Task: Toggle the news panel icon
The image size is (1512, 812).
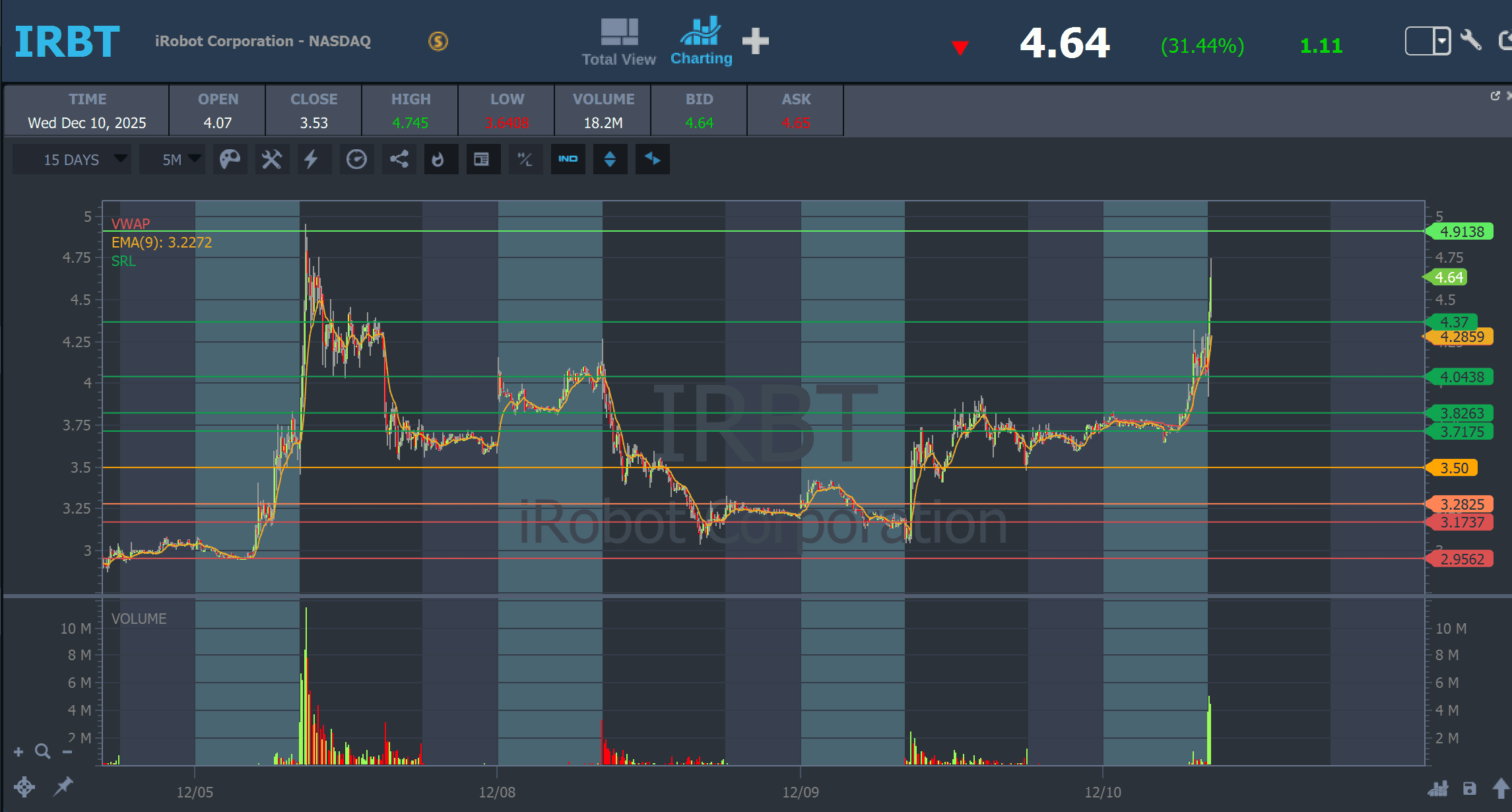Action: [481, 159]
